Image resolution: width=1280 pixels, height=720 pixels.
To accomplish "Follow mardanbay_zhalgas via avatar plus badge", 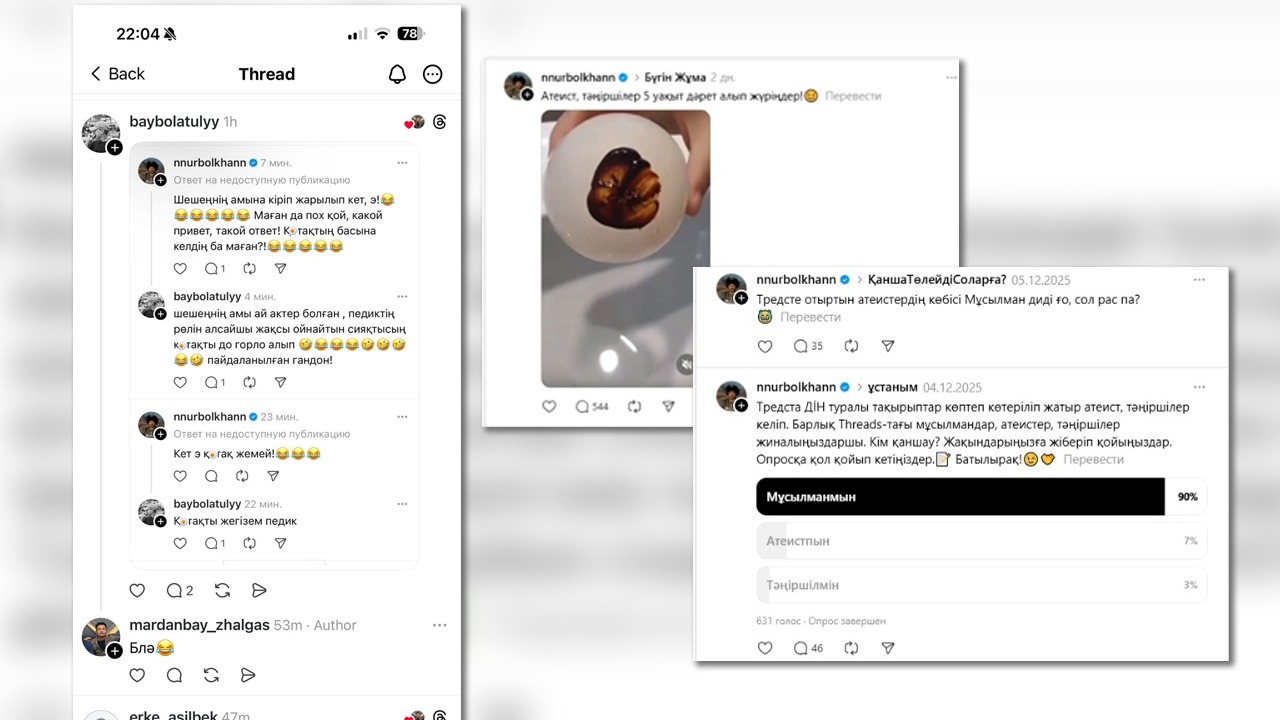I will [115, 651].
